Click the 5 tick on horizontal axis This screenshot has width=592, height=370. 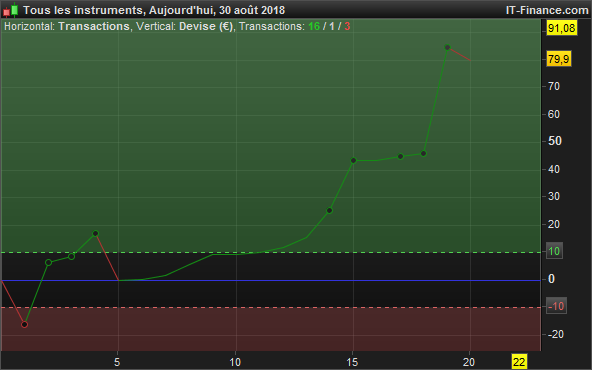[x=117, y=362]
